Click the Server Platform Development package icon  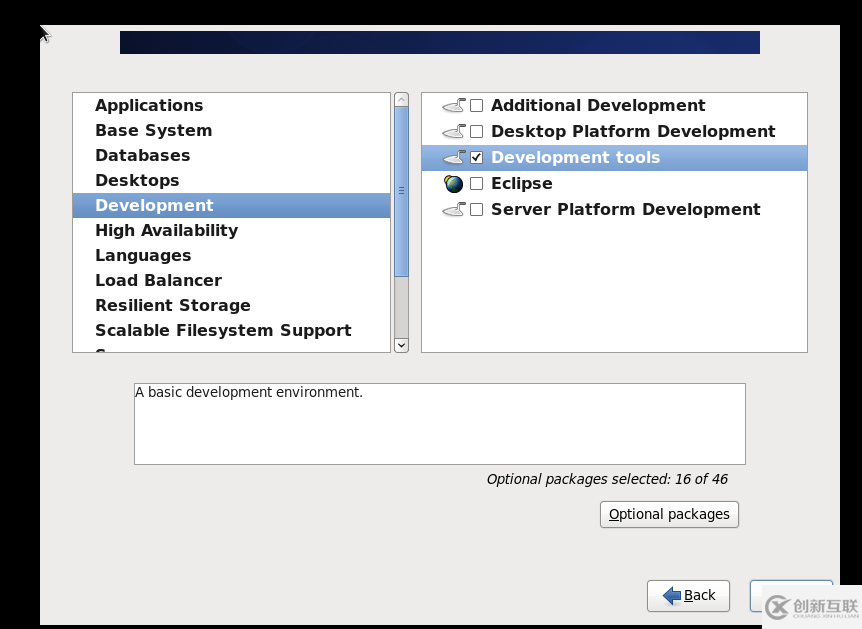pyautogui.click(x=454, y=209)
